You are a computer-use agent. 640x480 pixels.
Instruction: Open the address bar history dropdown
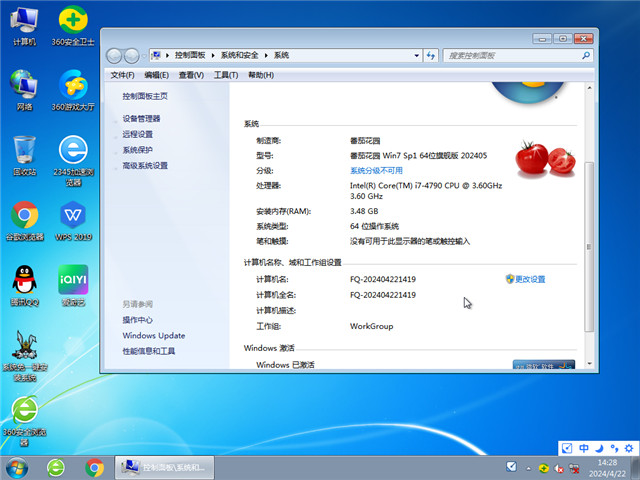tap(416, 56)
